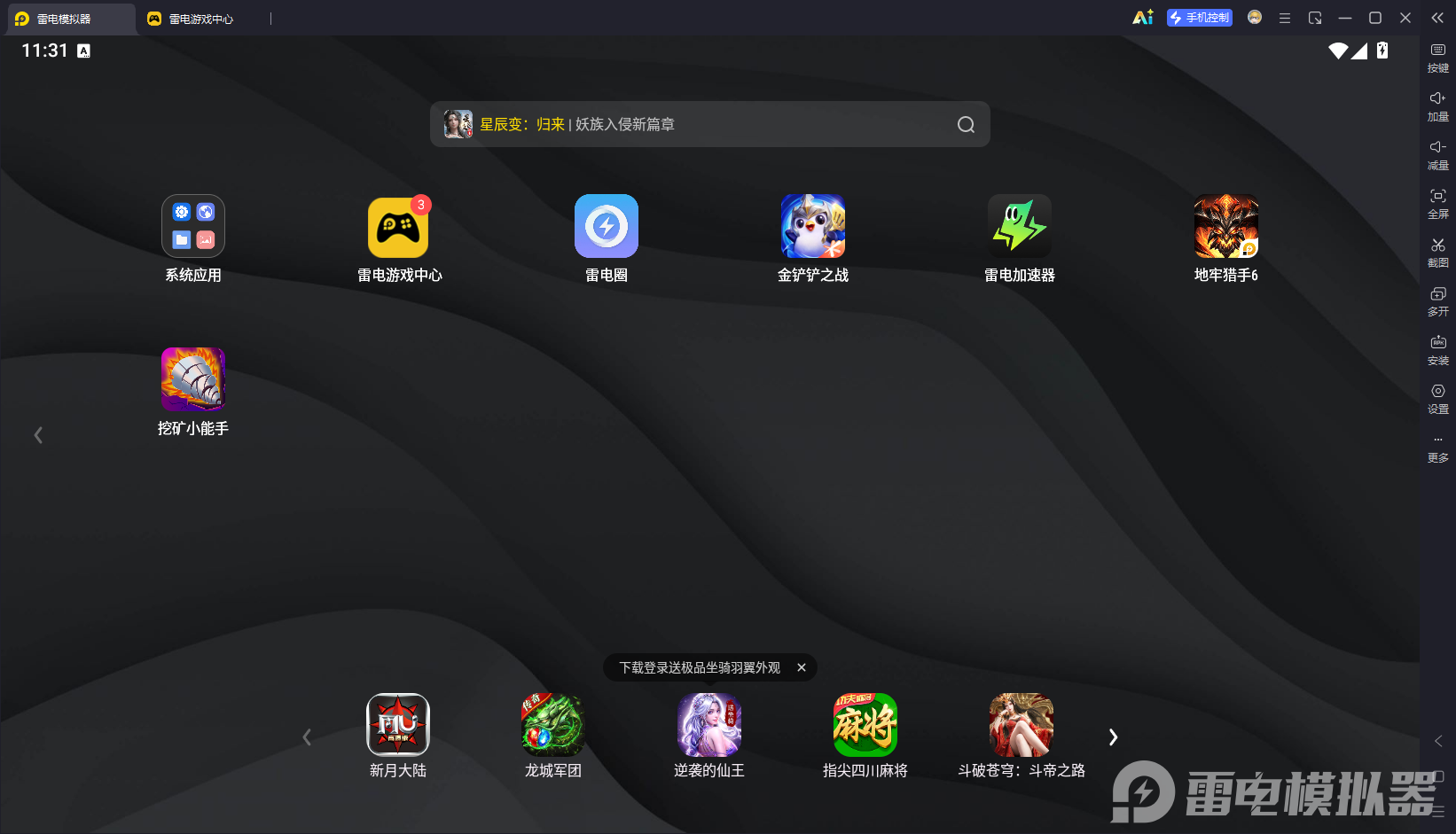Open recommended game 新月大陆
This screenshot has width=1456, height=834.
point(398,725)
